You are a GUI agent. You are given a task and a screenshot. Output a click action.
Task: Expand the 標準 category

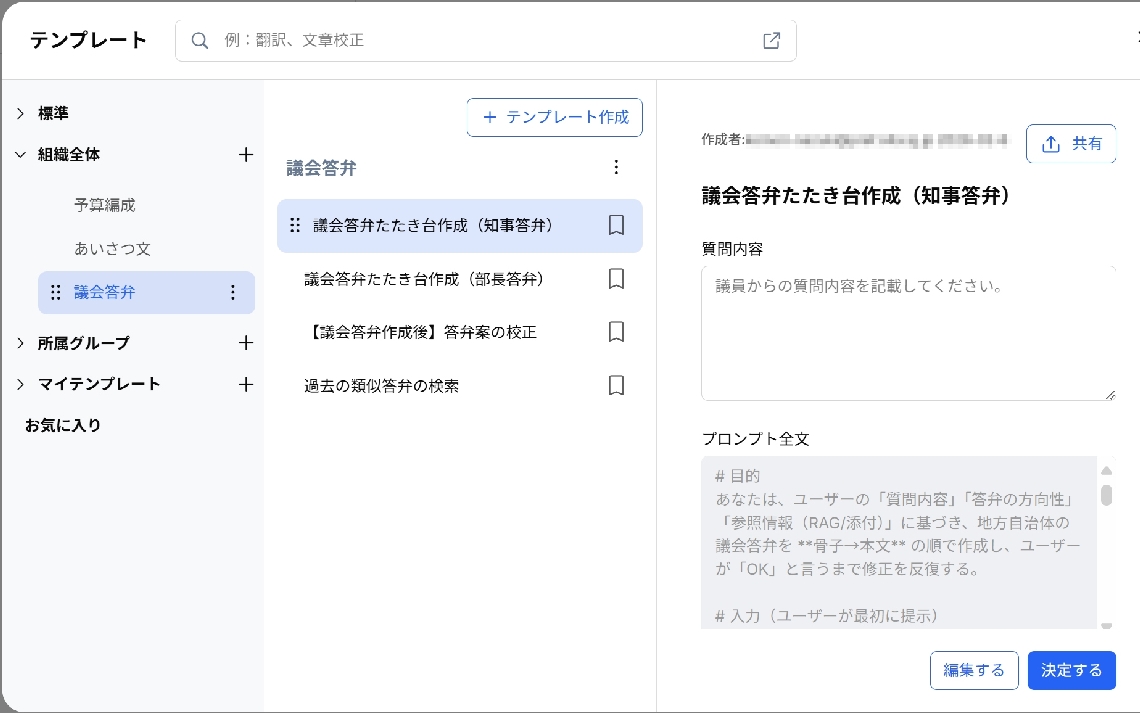coord(20,114)
